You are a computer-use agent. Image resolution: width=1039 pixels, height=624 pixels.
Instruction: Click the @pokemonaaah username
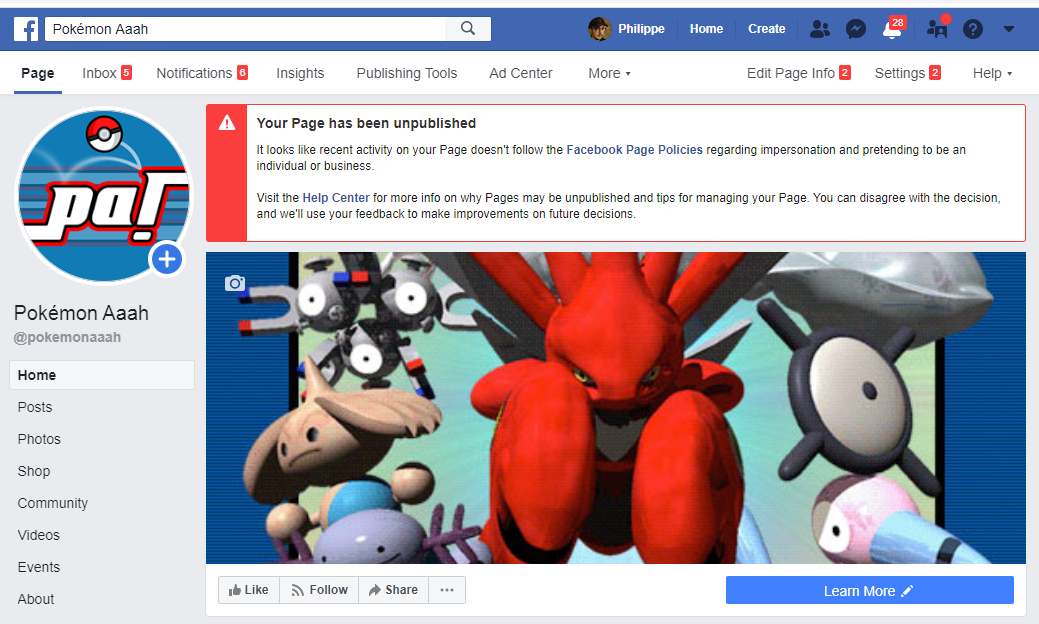[68, 337]
